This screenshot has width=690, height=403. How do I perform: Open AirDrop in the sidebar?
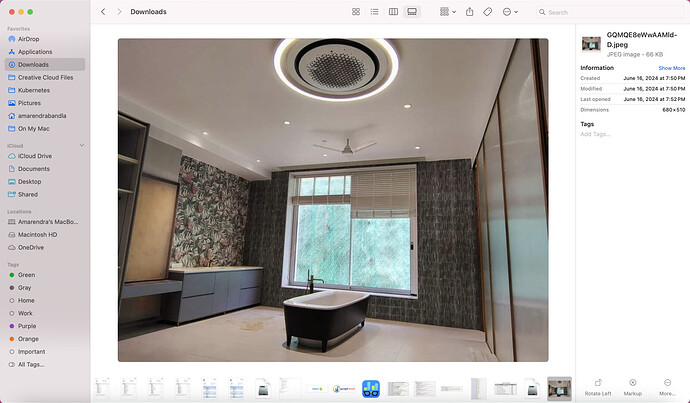click(x=28, y=39)
